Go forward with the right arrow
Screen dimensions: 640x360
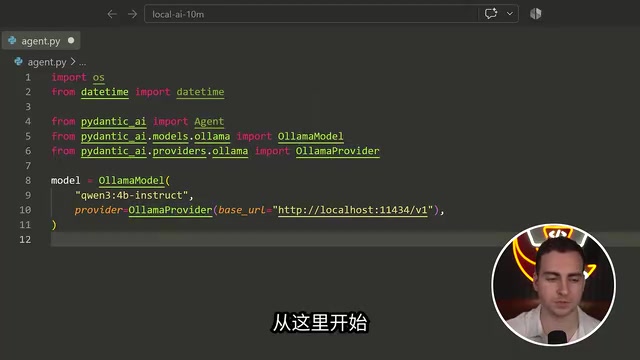(x=132, y=14)
